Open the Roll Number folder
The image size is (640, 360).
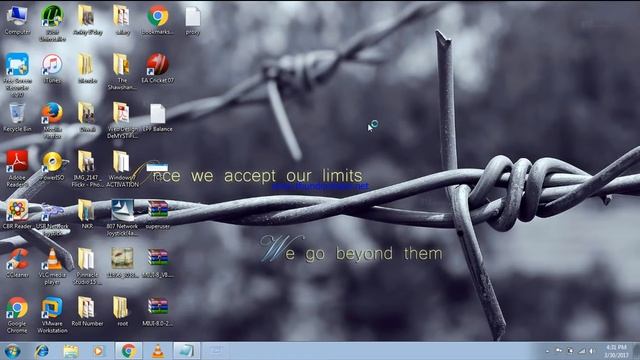[x=87, y=311]
